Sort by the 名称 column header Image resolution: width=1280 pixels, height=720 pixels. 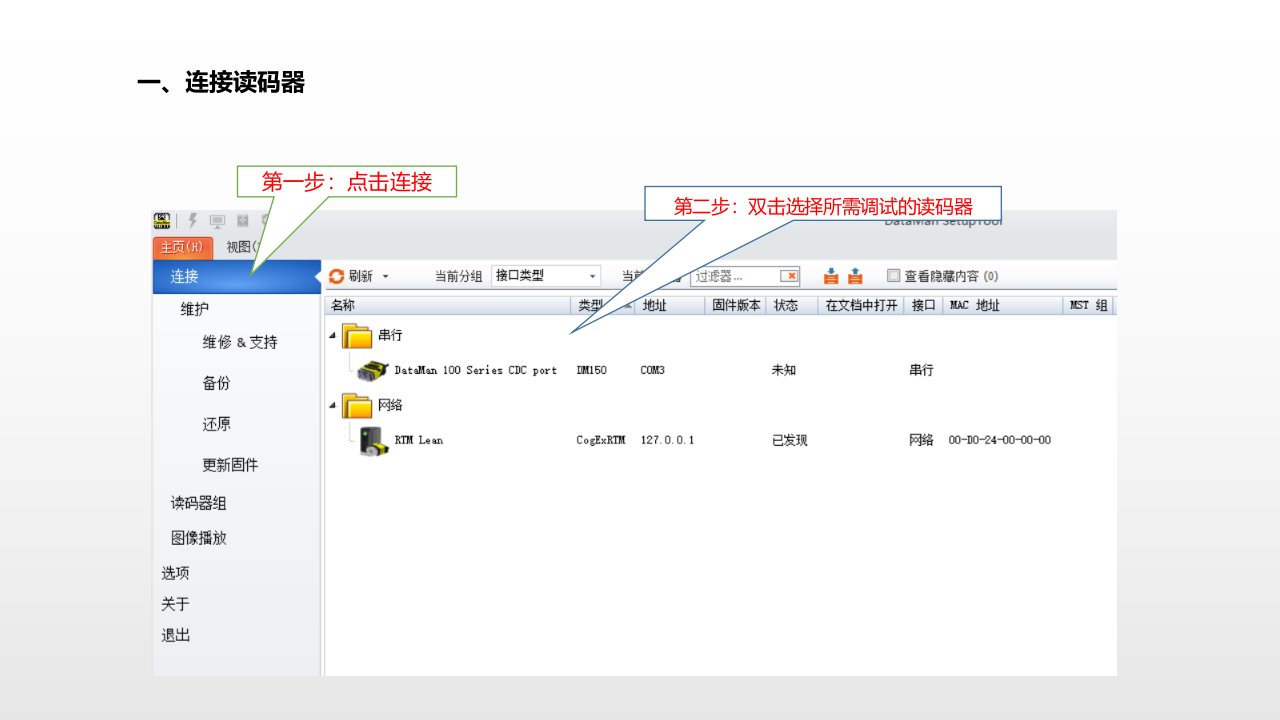(x=449, y=305)
